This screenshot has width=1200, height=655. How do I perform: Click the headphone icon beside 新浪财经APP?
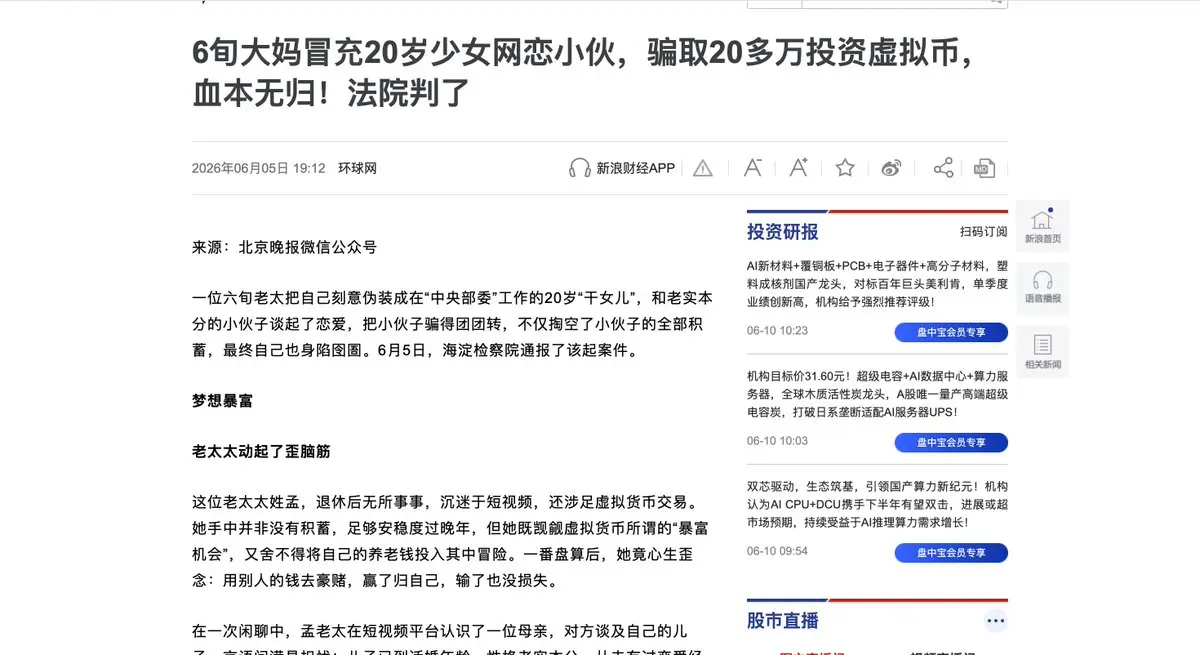click(x=580, y=168)
